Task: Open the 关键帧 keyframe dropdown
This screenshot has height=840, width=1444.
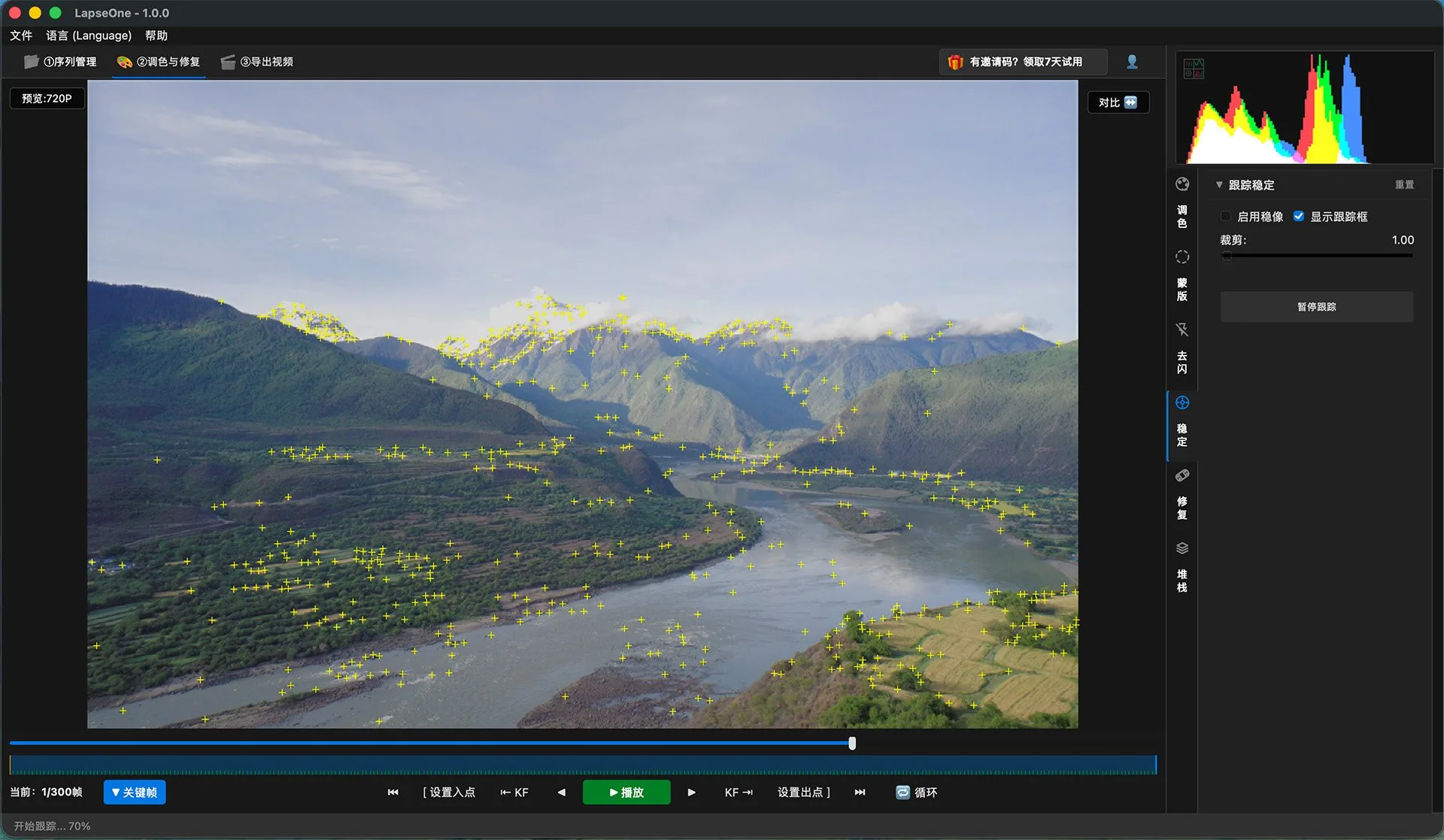Action: (135, 792)
